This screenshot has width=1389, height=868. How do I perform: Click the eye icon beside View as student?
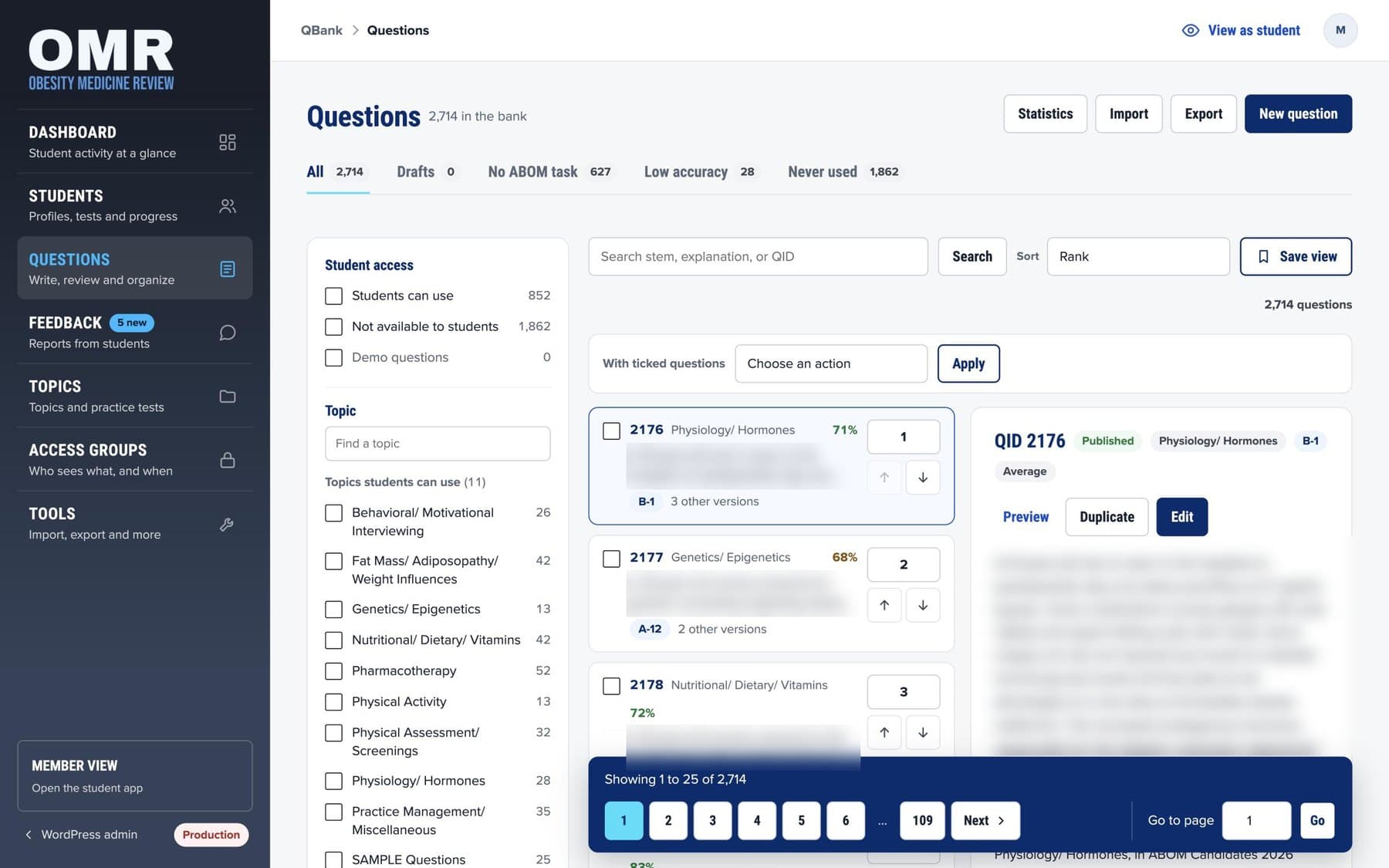tap(1191, 30)
